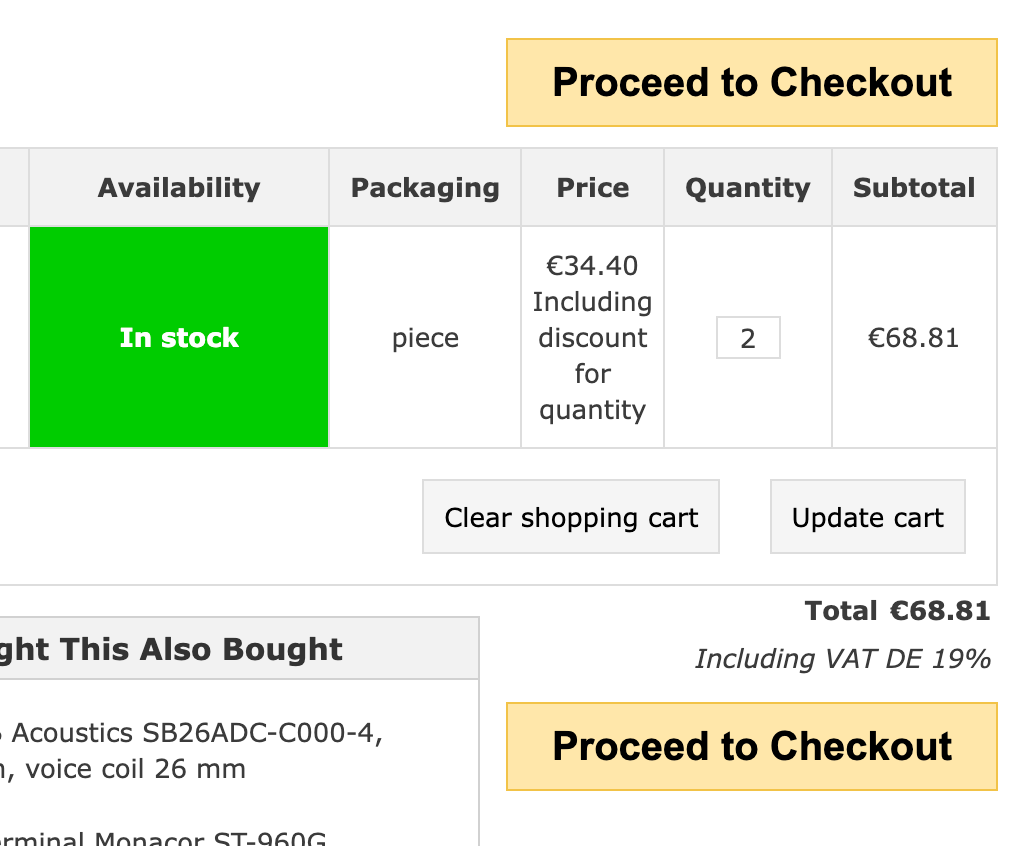1012x846 pixels.
Task: Click the Availability column header
Action: [179, 188]
